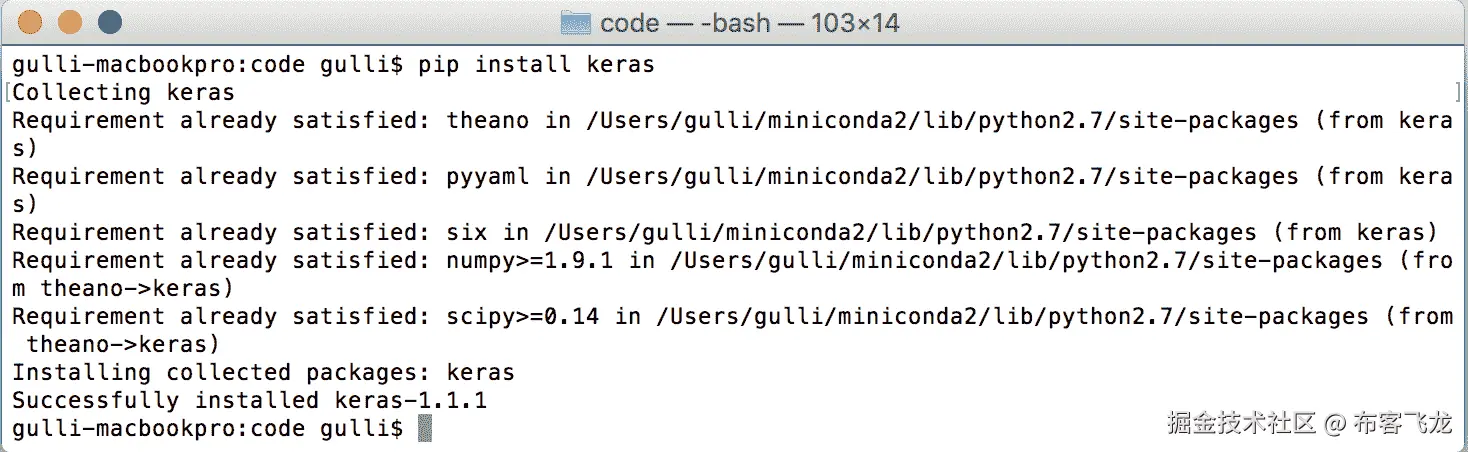Click the right bracket mark at window edge
Screen dimensions: 1468x452
(x=1459, y=93)
